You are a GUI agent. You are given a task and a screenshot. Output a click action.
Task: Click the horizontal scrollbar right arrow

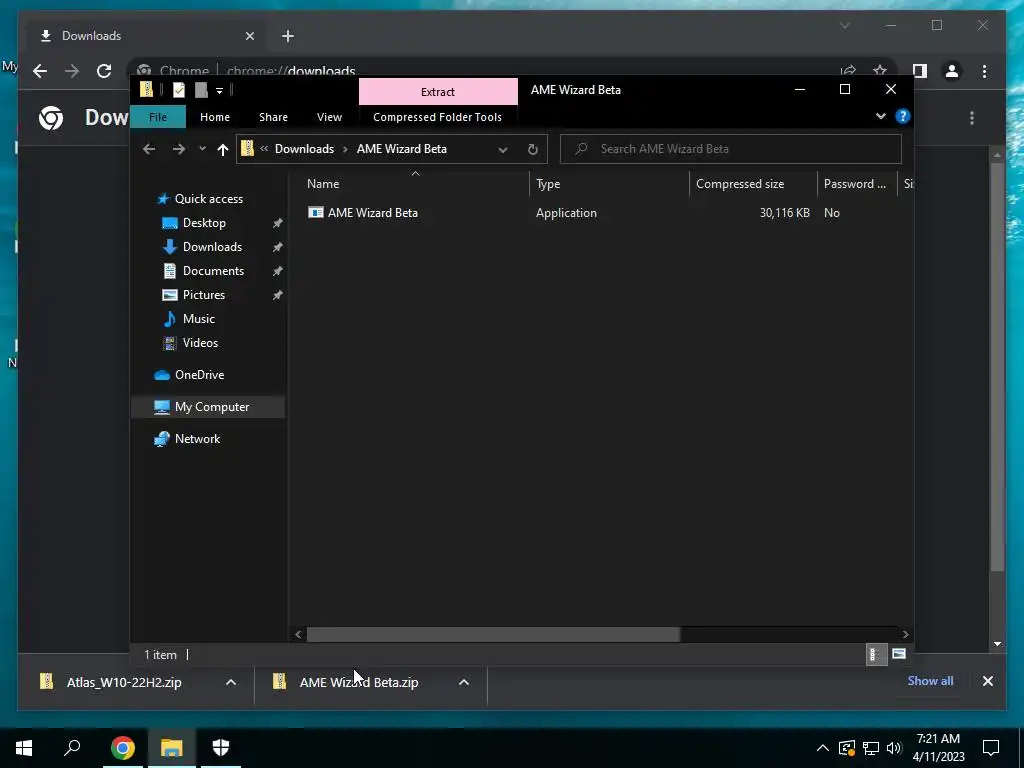coord(905,634)
